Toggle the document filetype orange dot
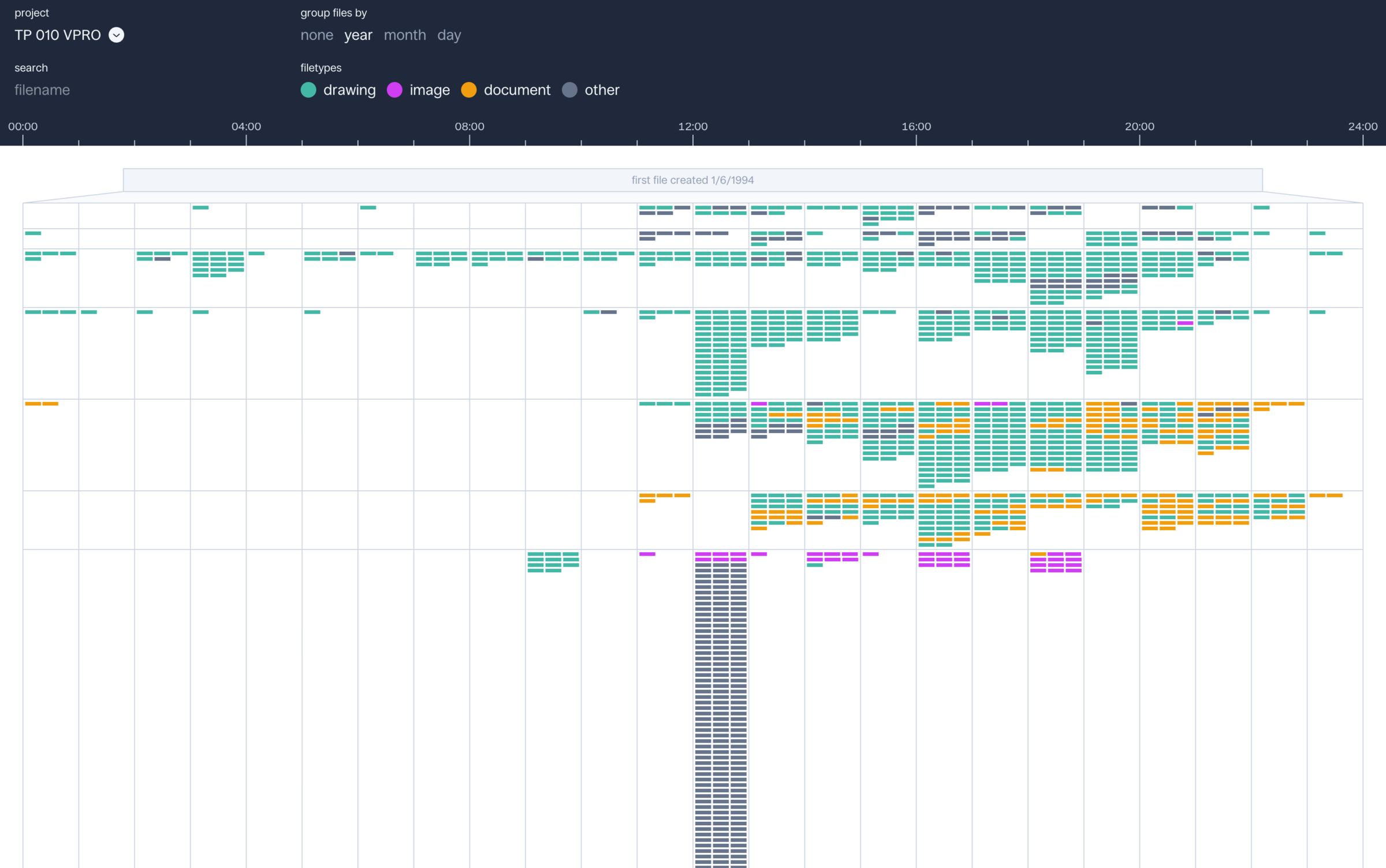 [469, 90]
